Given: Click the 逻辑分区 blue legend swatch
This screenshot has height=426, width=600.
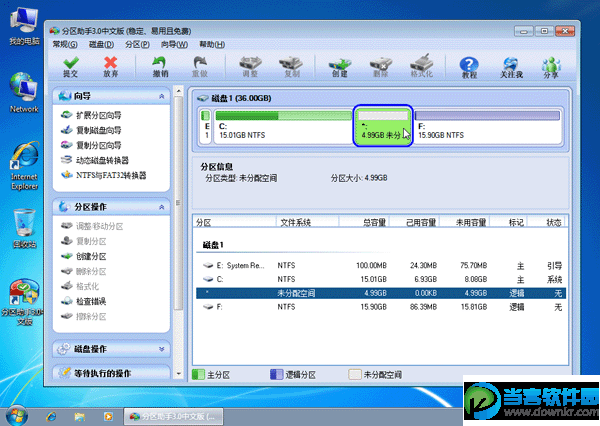Looking at the screenshot, I should tap(276, 374).
